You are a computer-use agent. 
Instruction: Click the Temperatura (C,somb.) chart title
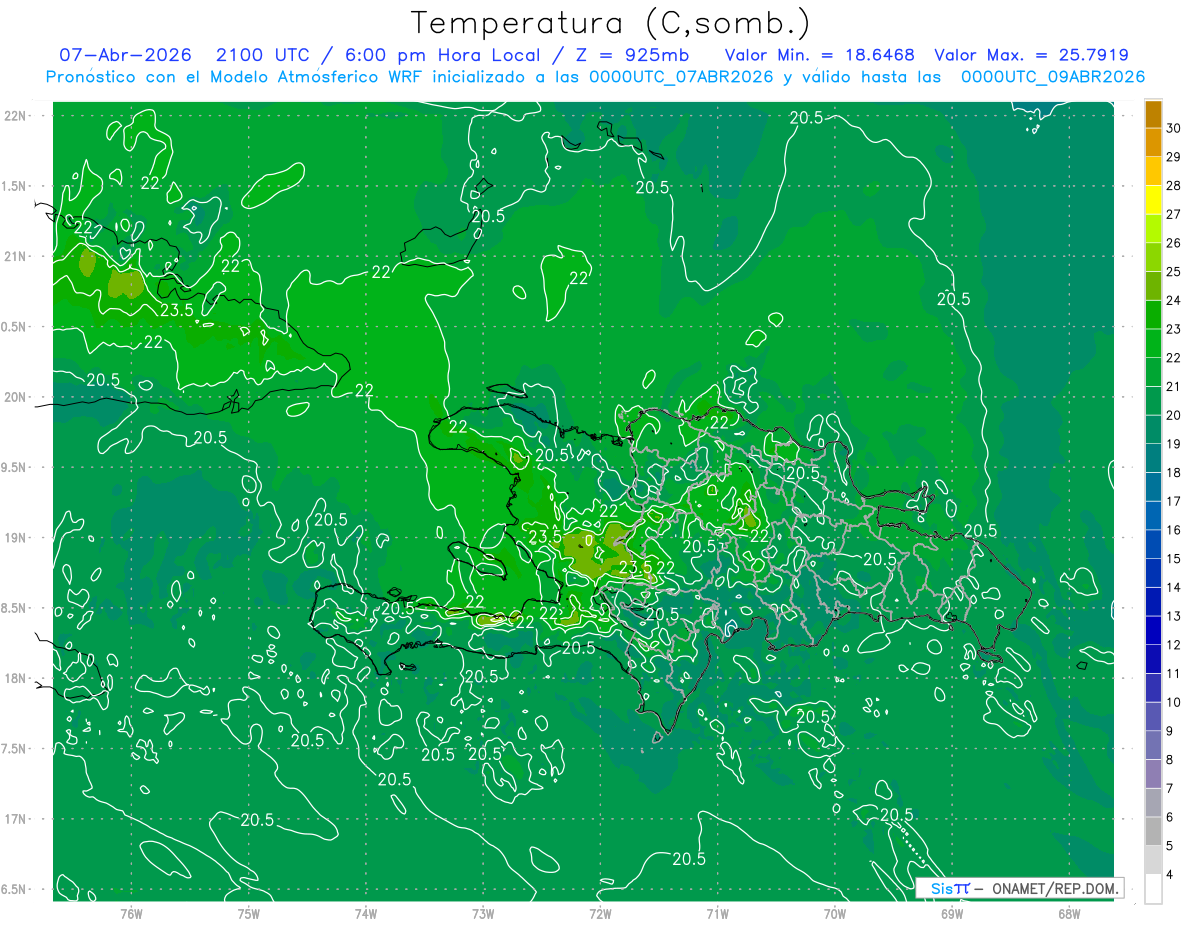pos(611,23)
